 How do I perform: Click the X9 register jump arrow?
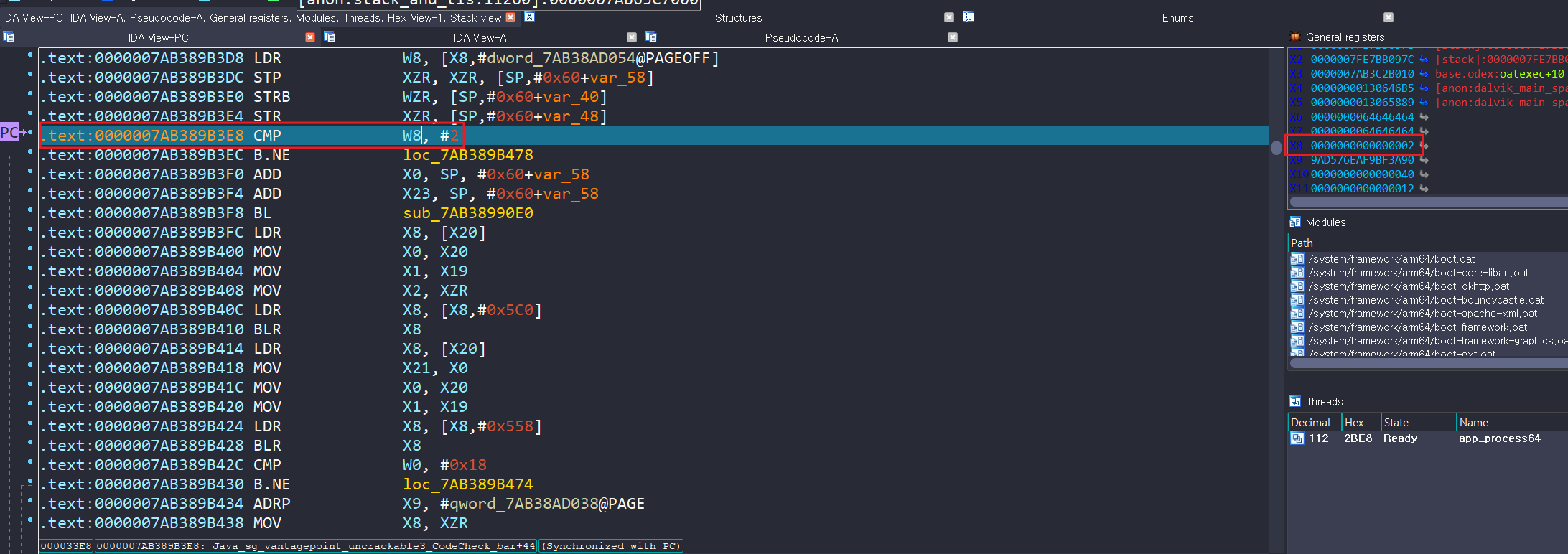click(1424, 160)
